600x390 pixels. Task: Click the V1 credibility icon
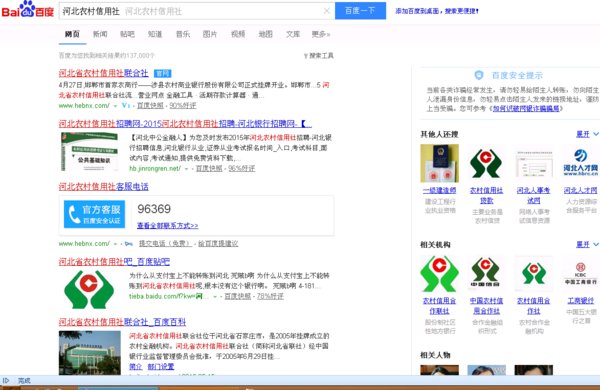(x=126, y=105)
